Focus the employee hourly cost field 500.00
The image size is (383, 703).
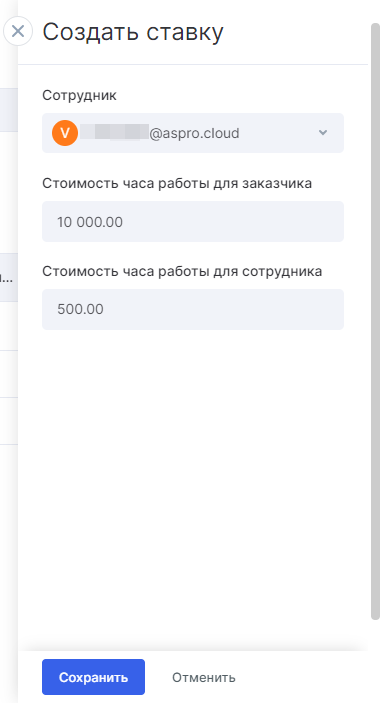tap(193, 309)
